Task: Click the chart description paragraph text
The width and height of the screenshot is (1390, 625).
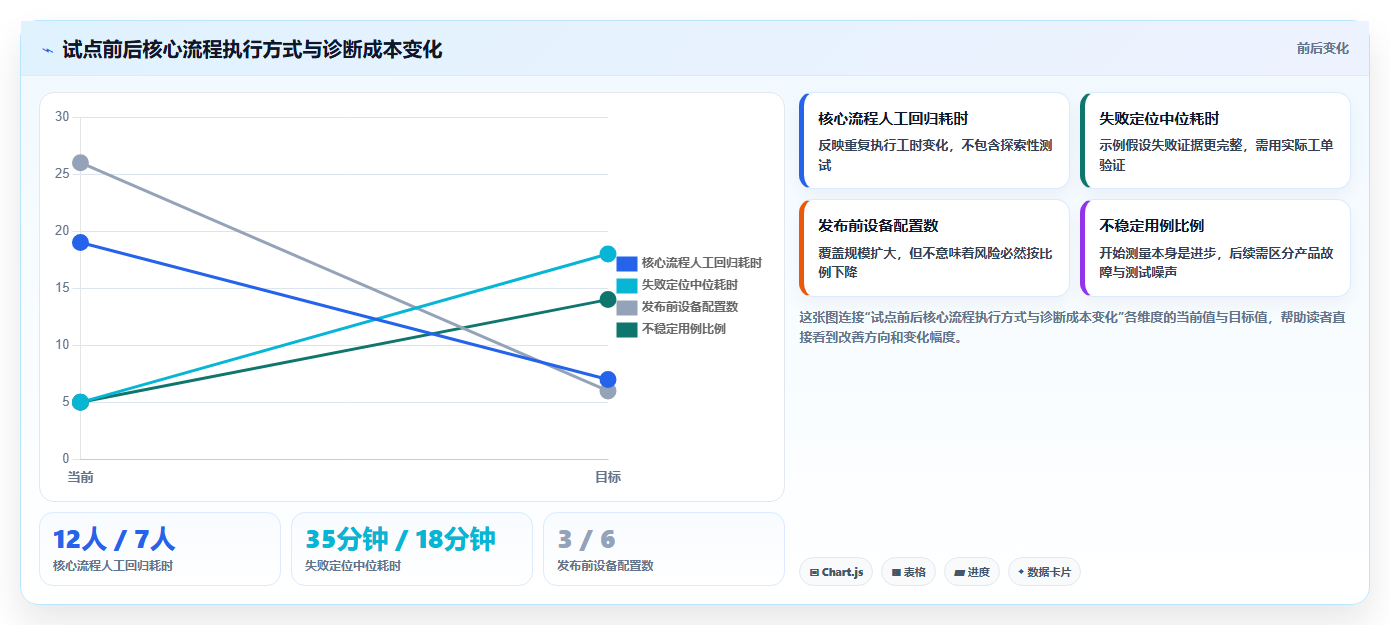Action: click(1074, 327)
